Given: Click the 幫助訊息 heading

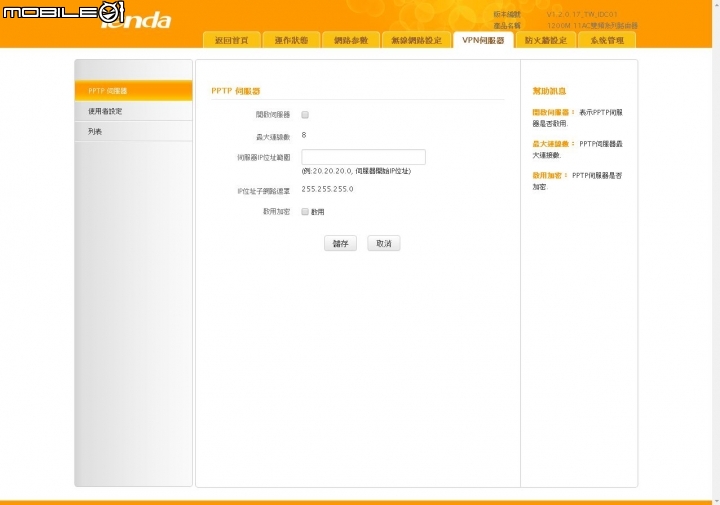Looking at the screenshot, I should (x=549, y=91).
